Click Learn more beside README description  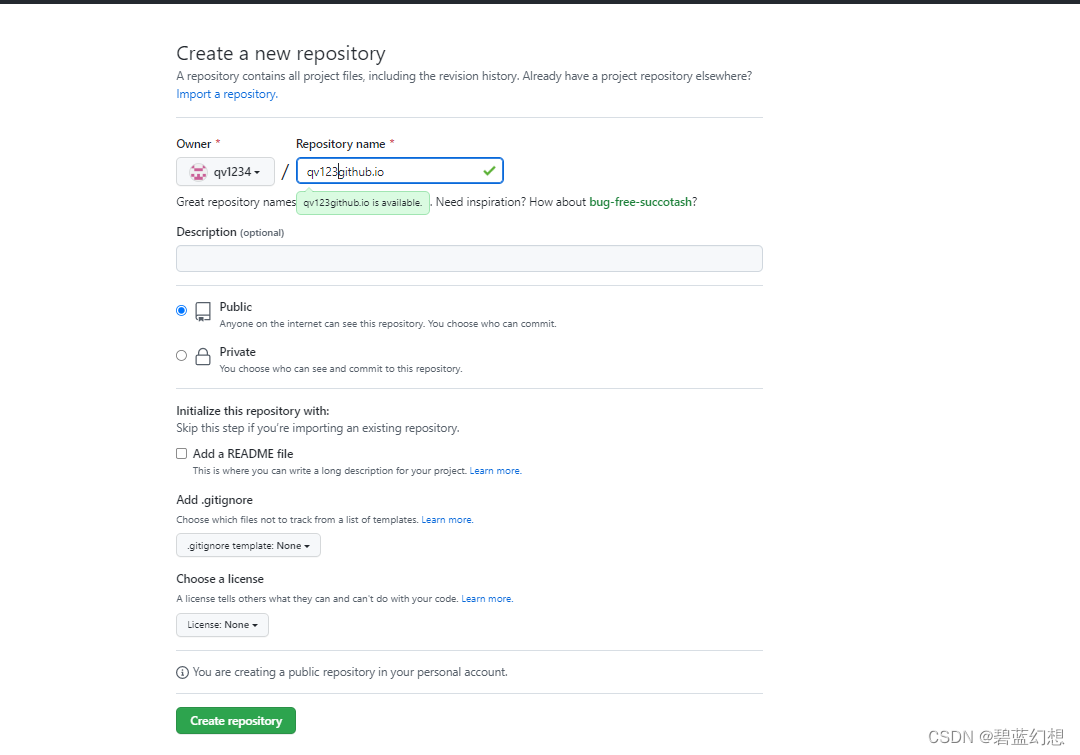494,470
